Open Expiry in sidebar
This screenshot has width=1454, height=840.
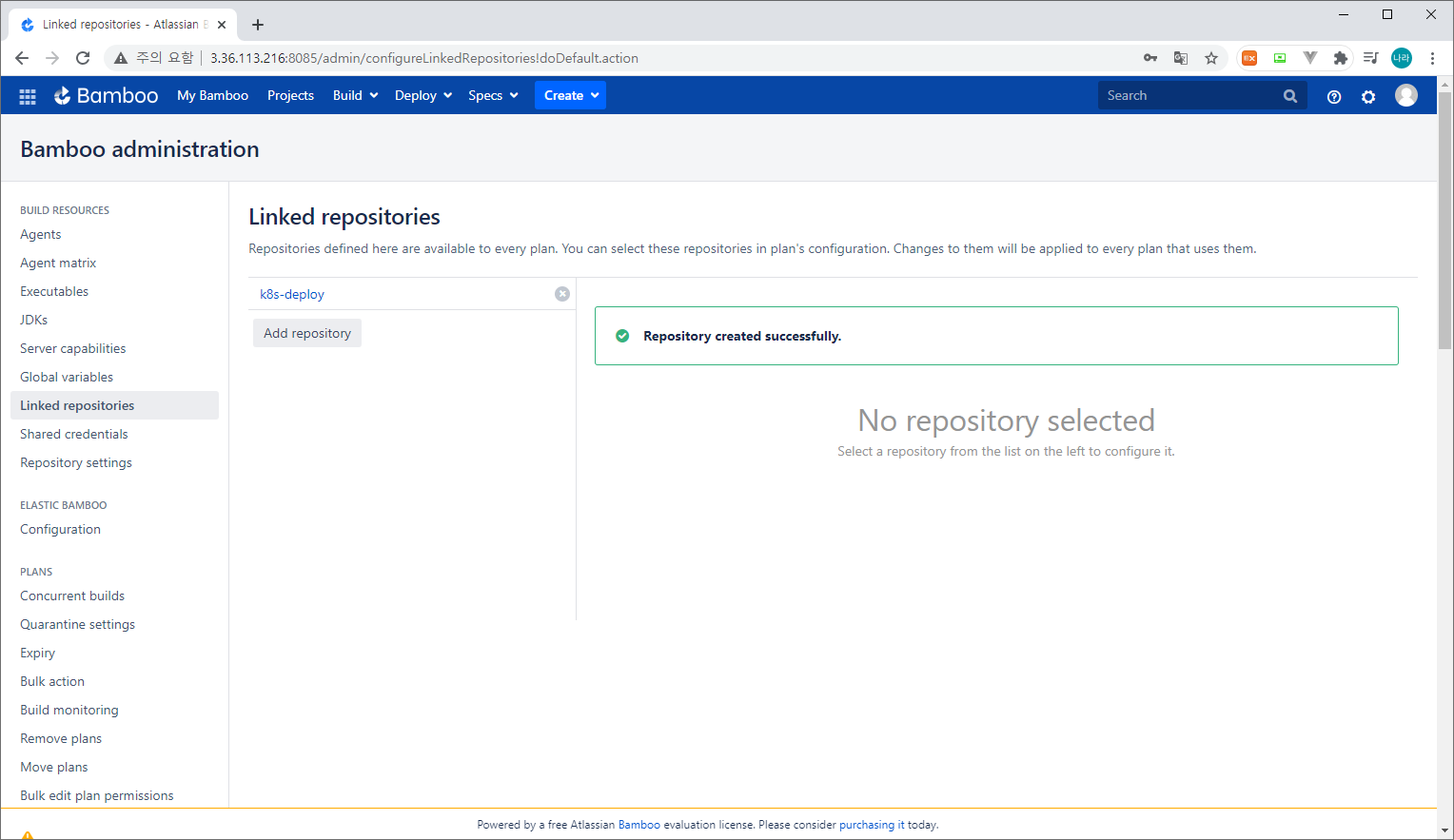38,653
